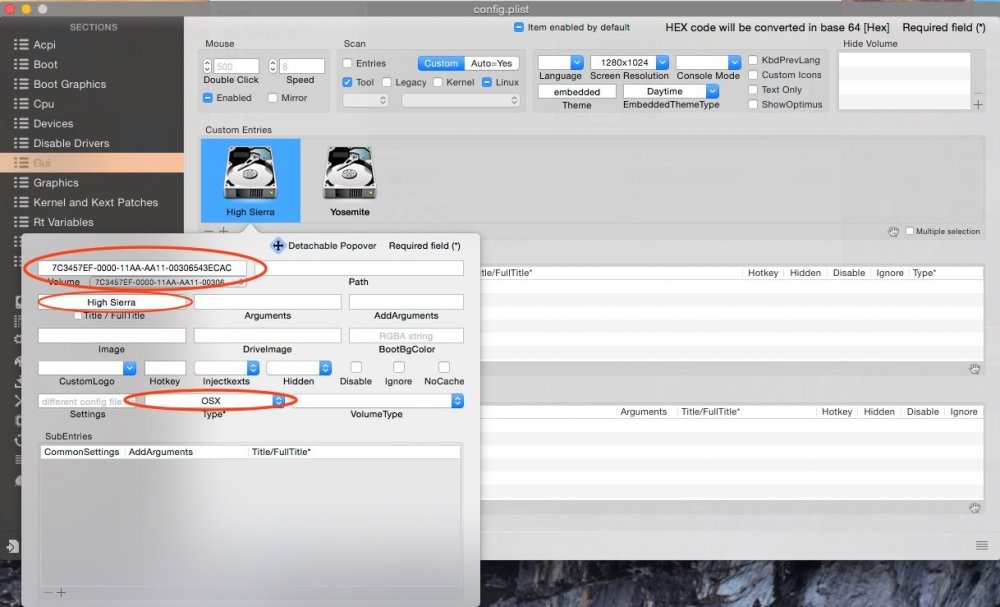Add a Hide Volume entry with plus
This screenshot has height=607, width=1000.
pos(978,105)
